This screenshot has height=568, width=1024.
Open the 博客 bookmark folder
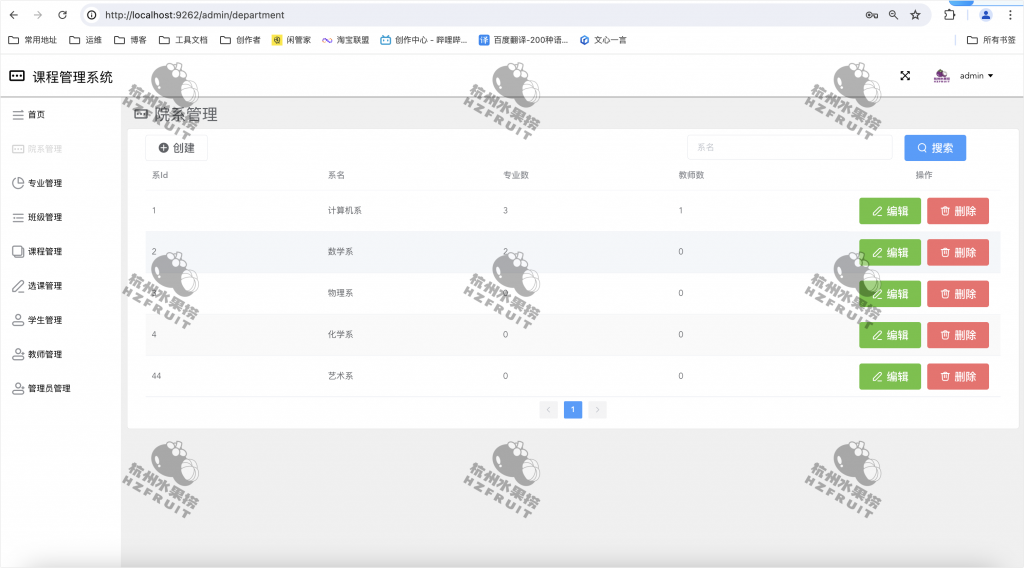pos(130,40)
